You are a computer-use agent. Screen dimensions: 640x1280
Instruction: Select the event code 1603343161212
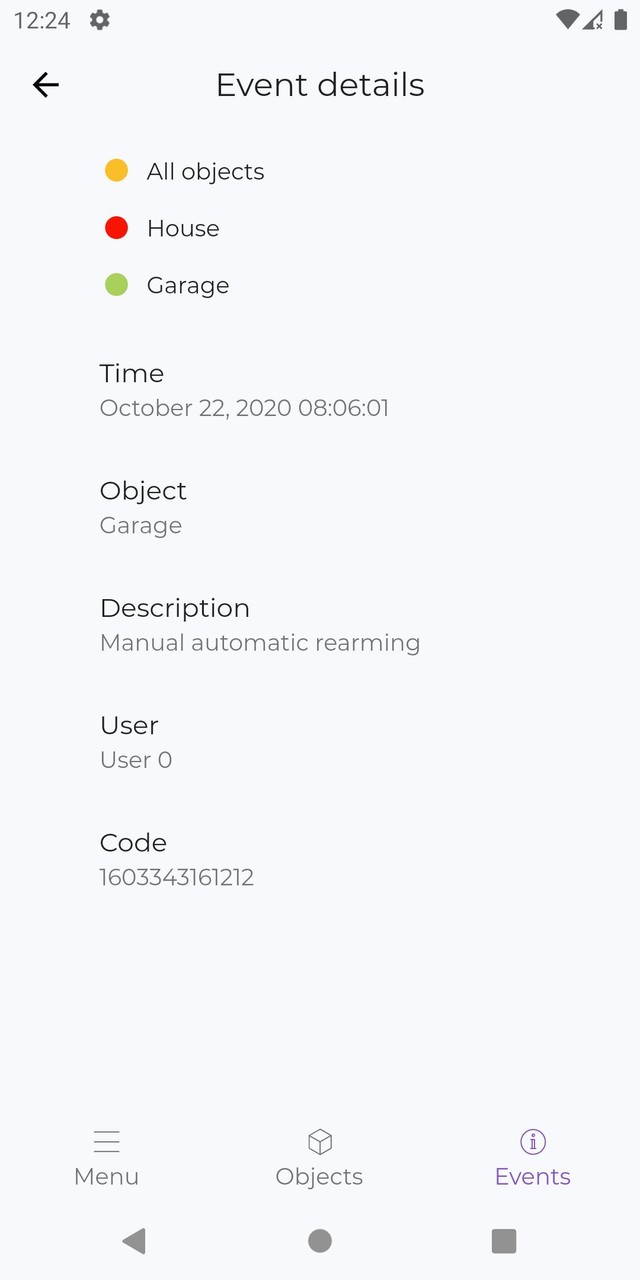[x=176, y=877]
